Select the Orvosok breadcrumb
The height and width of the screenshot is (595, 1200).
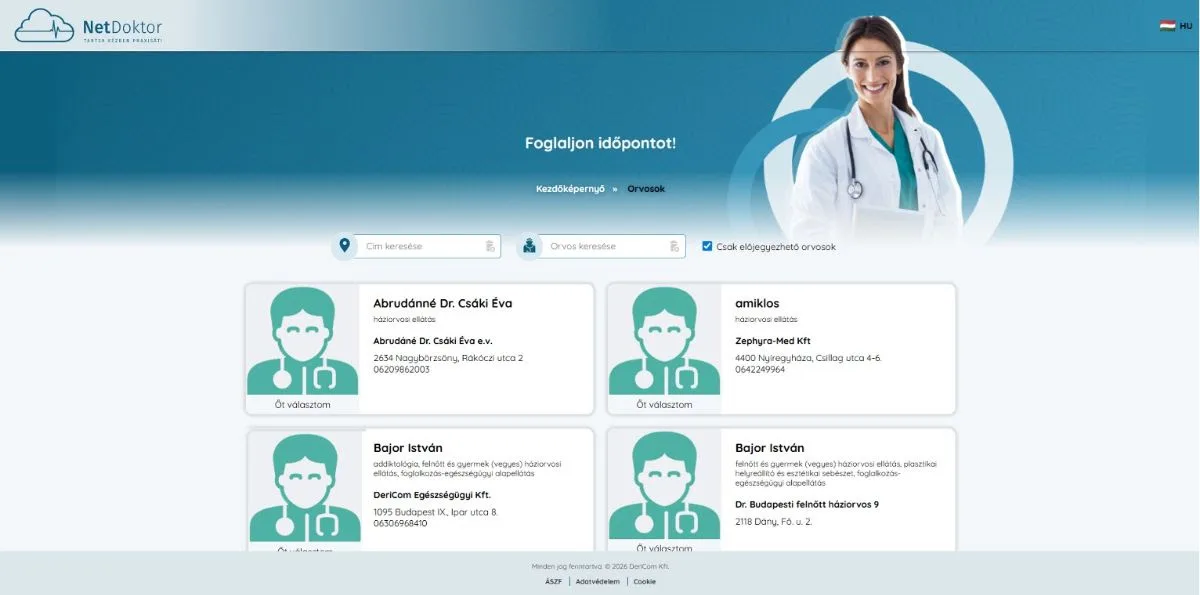pos(646,189)
